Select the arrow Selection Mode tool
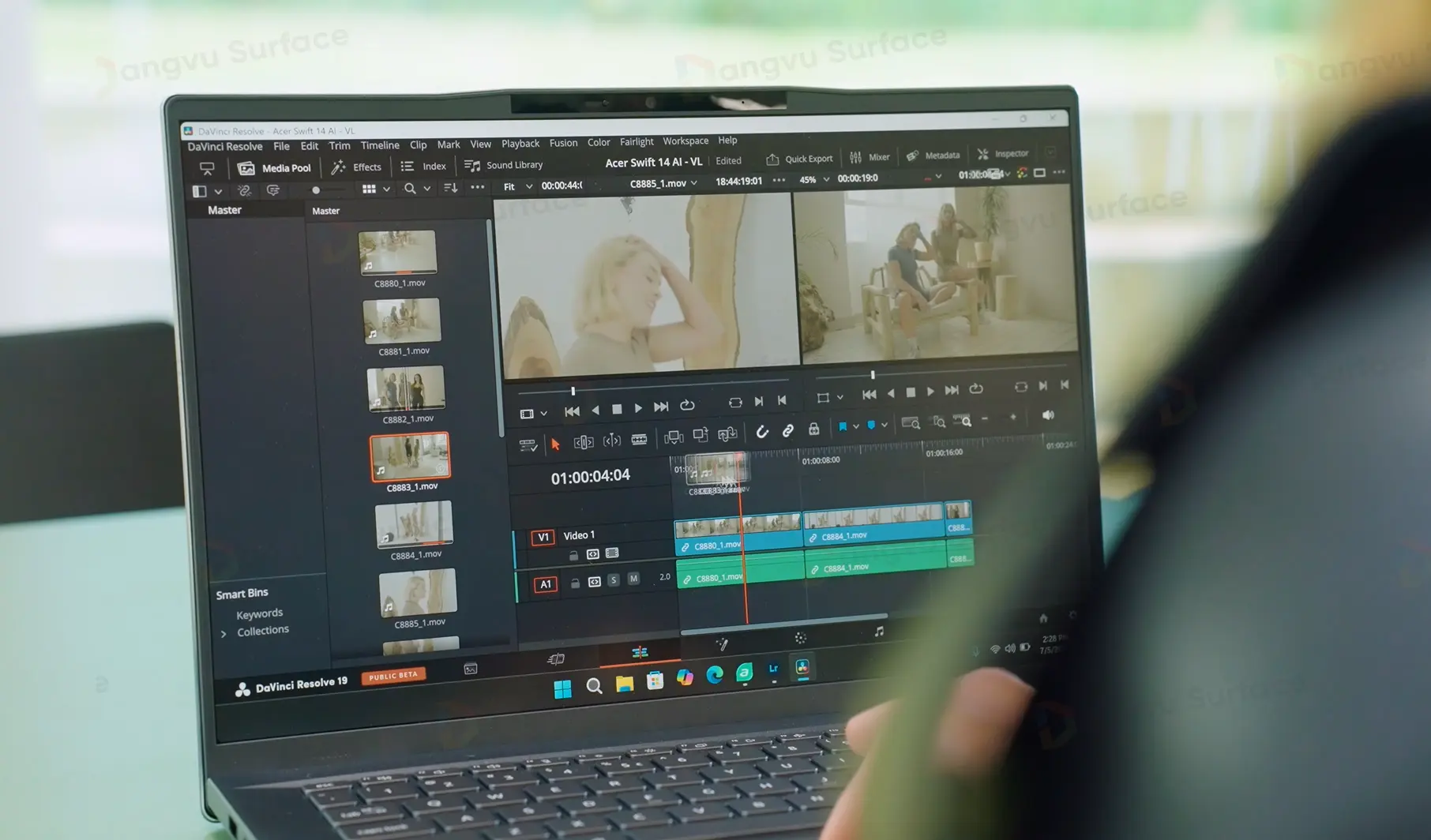The width and height of the screenshot is (1431, 840). (555, 444)
